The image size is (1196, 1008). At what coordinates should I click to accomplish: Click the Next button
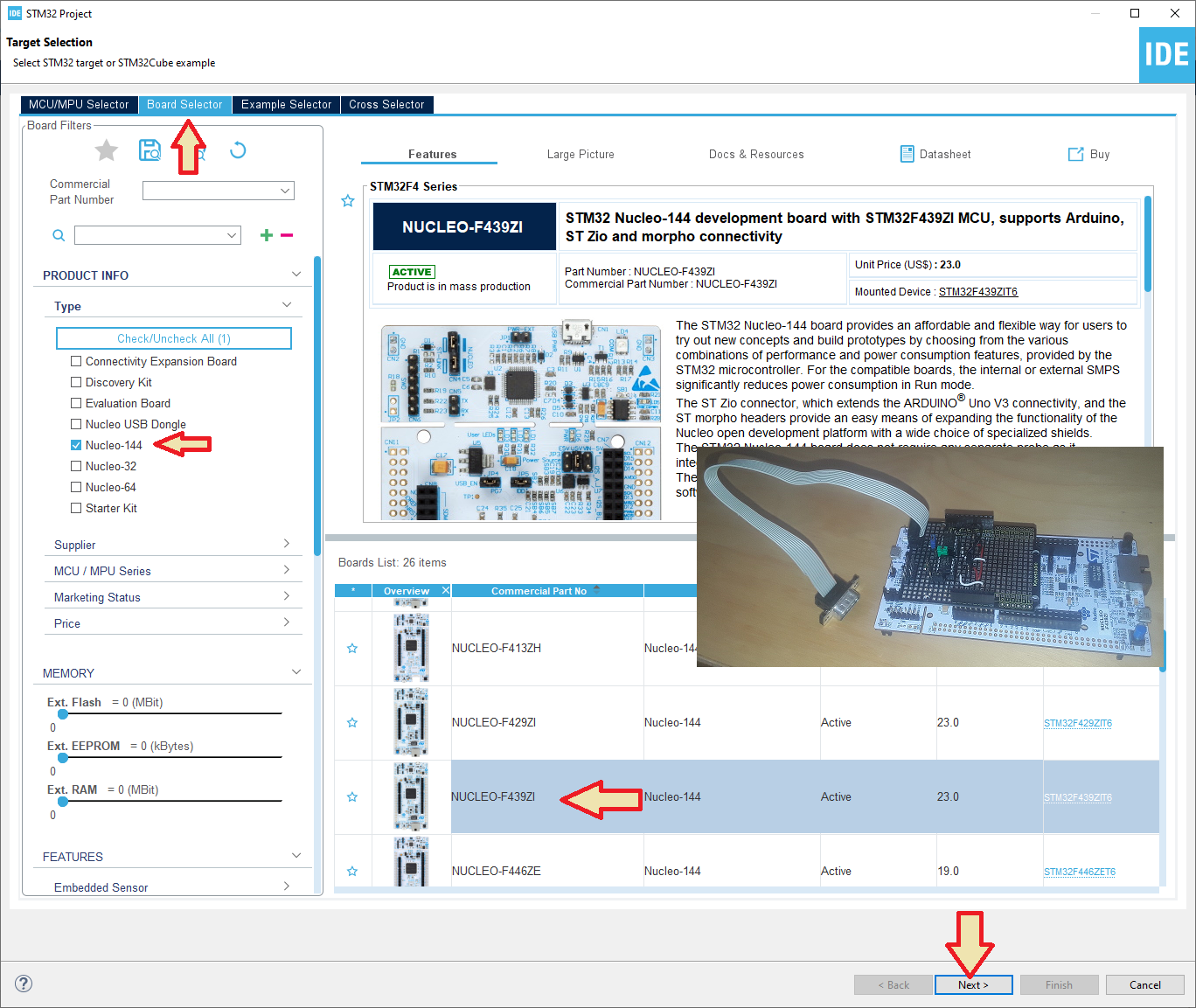click(973, 985)
